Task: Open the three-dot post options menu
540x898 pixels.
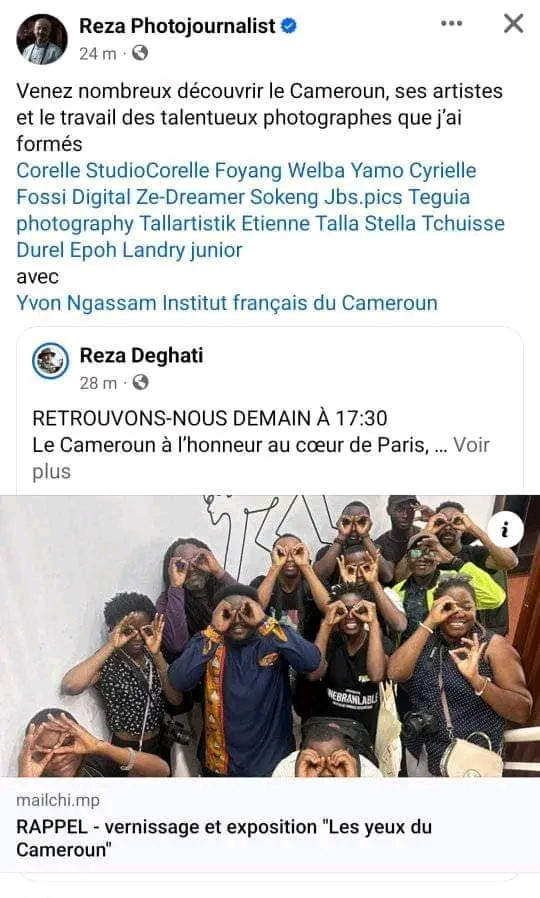Action: [x=451, y=23]
